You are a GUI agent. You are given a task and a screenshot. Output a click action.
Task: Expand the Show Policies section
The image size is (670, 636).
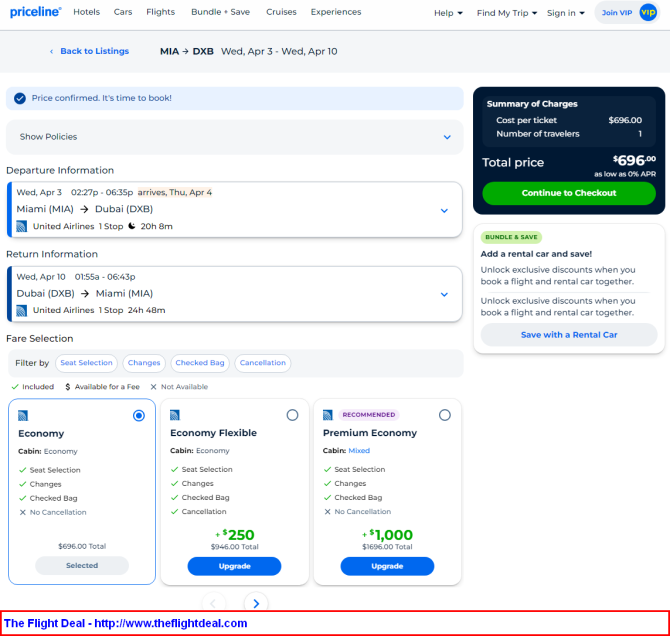coord(235,137)
